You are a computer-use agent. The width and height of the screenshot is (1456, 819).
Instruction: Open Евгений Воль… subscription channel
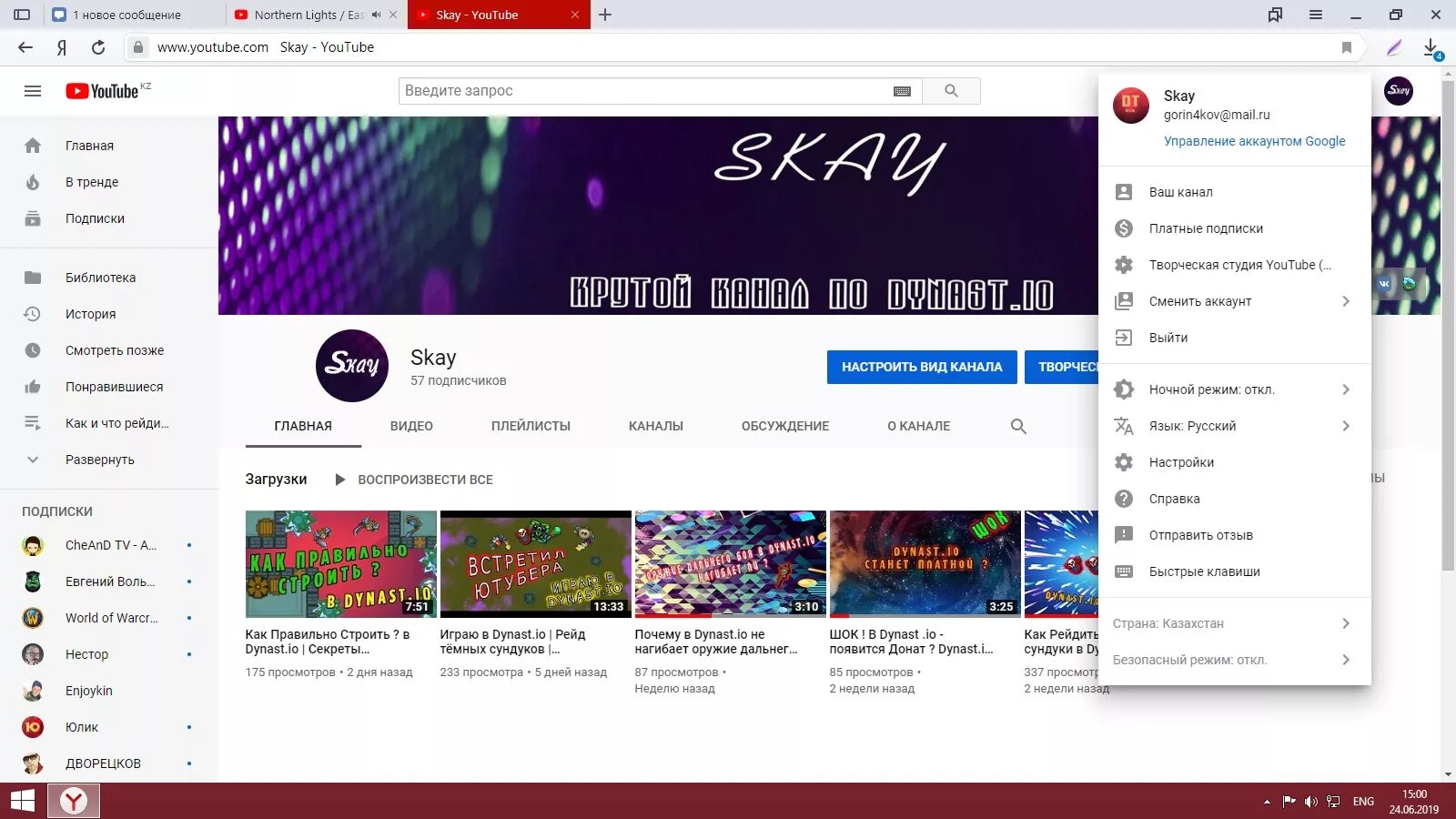(x=109, y=581)
